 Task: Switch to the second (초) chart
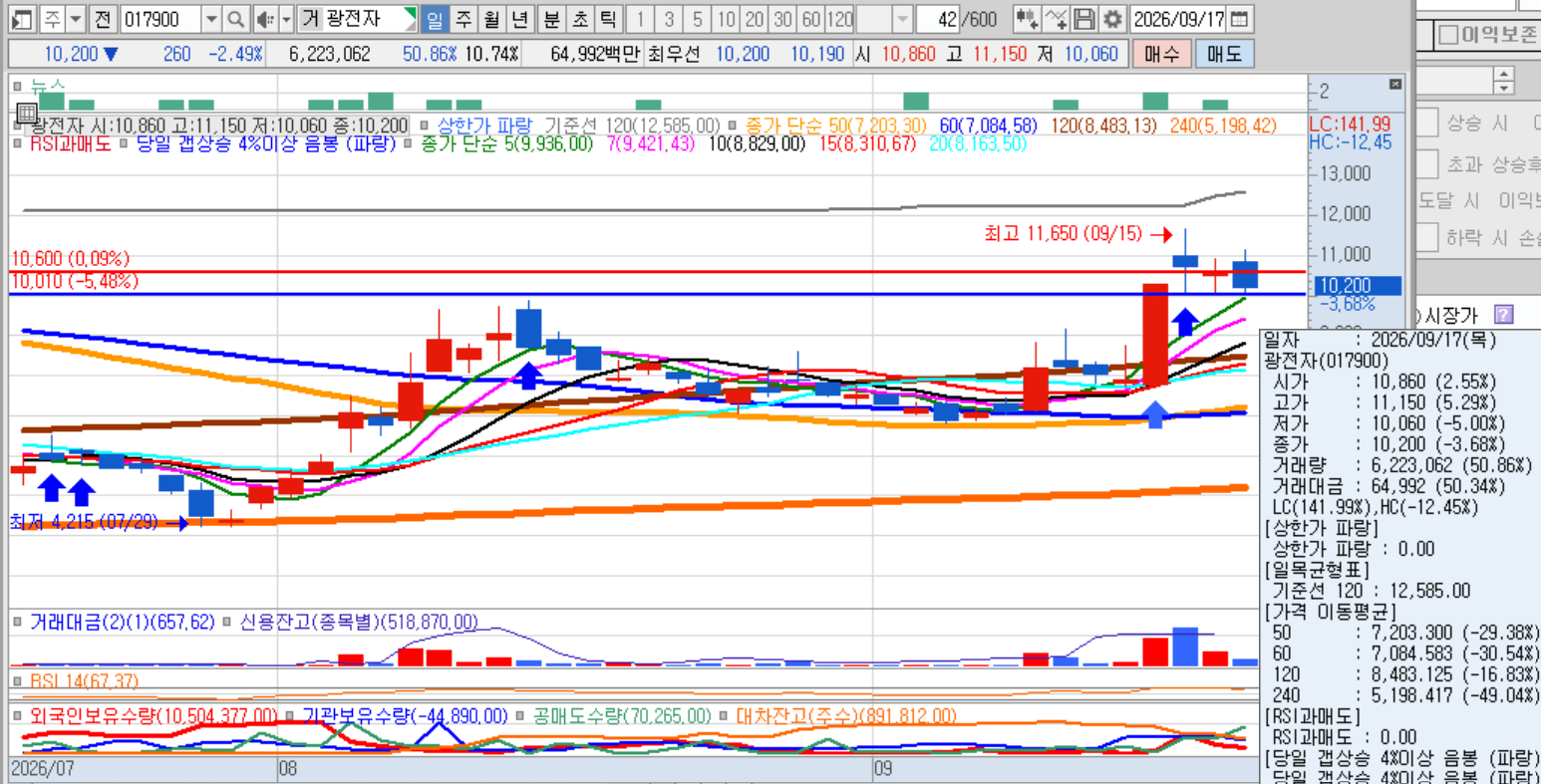(x=579, y=19)
